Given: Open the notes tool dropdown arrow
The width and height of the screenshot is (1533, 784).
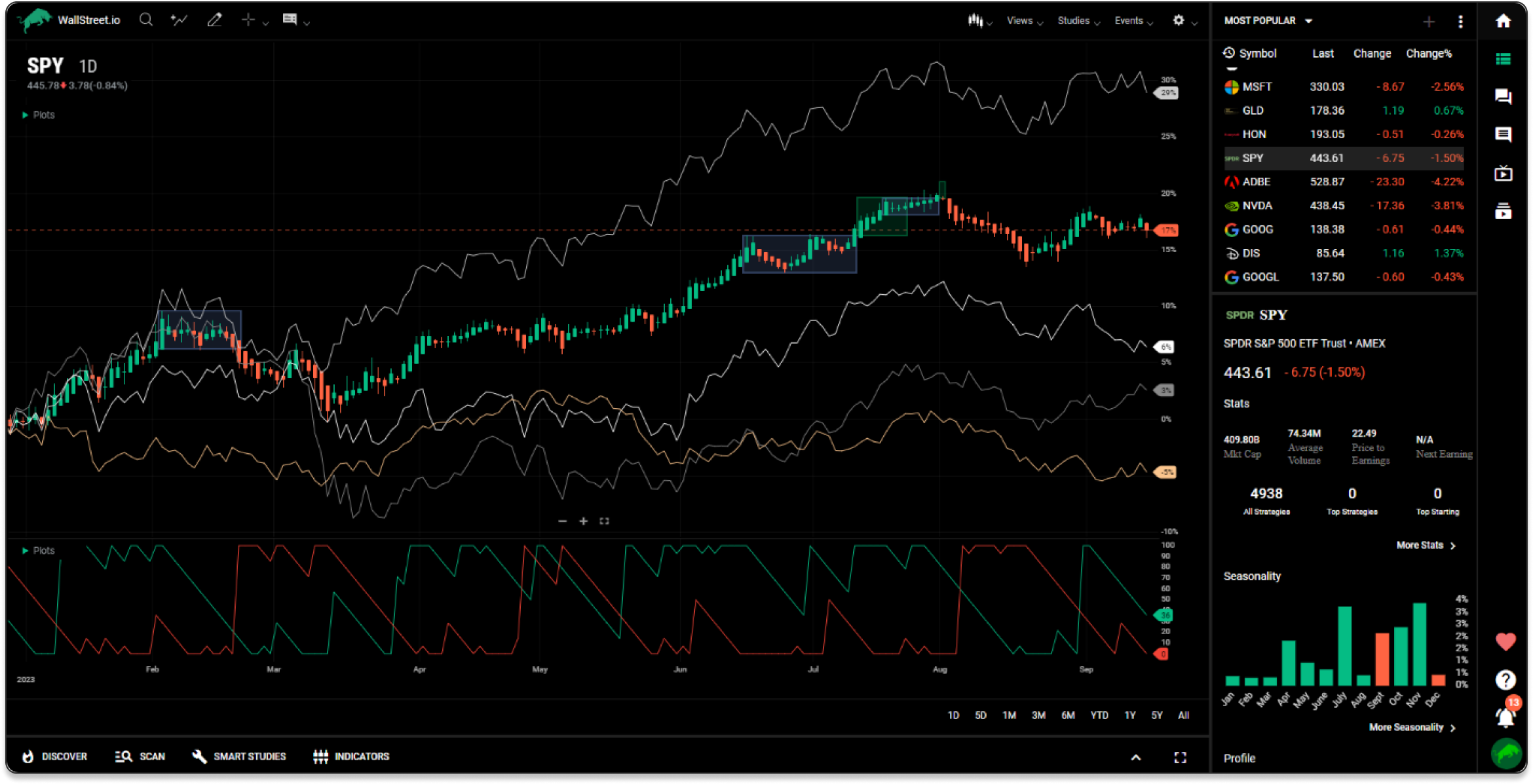Looking at the screenshot, I should click(307, 23).
